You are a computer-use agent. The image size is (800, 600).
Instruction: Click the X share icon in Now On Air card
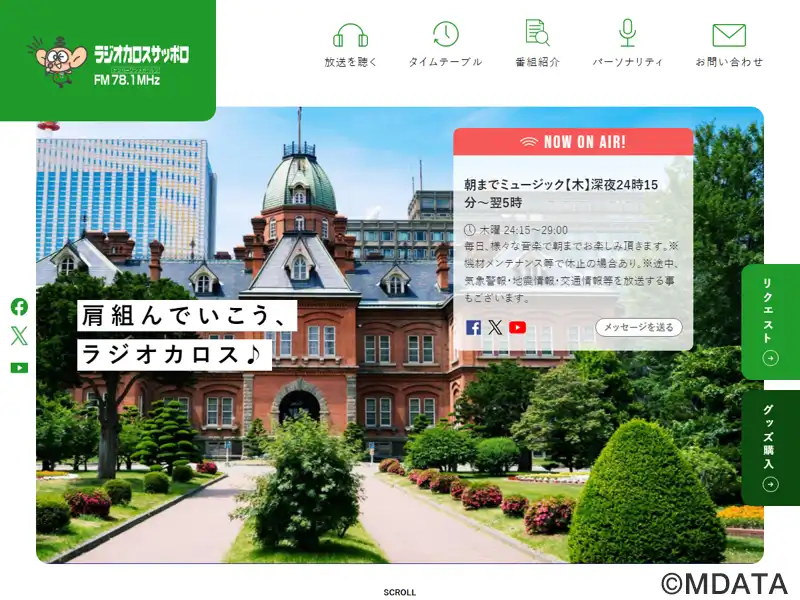coord(495,328)
